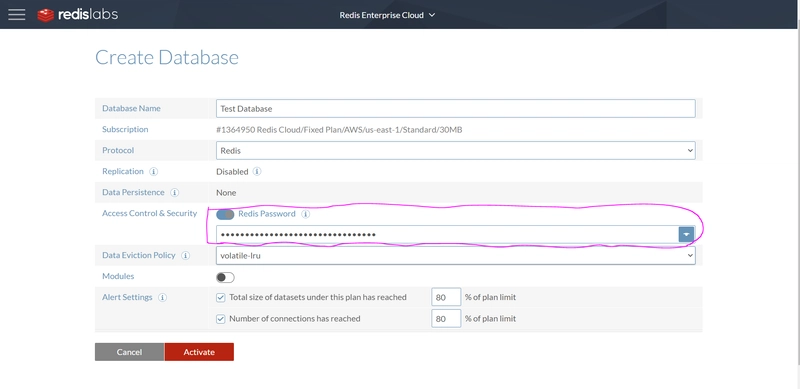Click the Cancel button
The width and height of the screenshot is (800, 389).
(130, 352)
